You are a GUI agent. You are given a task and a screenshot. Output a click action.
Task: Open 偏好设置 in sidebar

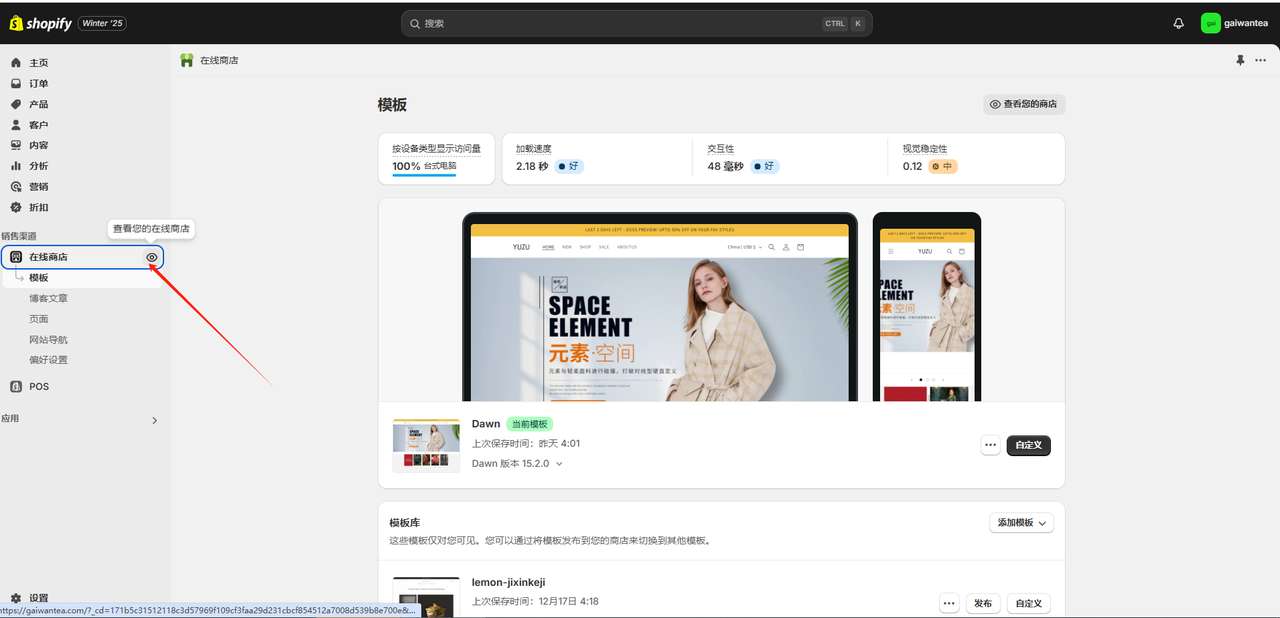pyautogui.click(x=48, y=360)
